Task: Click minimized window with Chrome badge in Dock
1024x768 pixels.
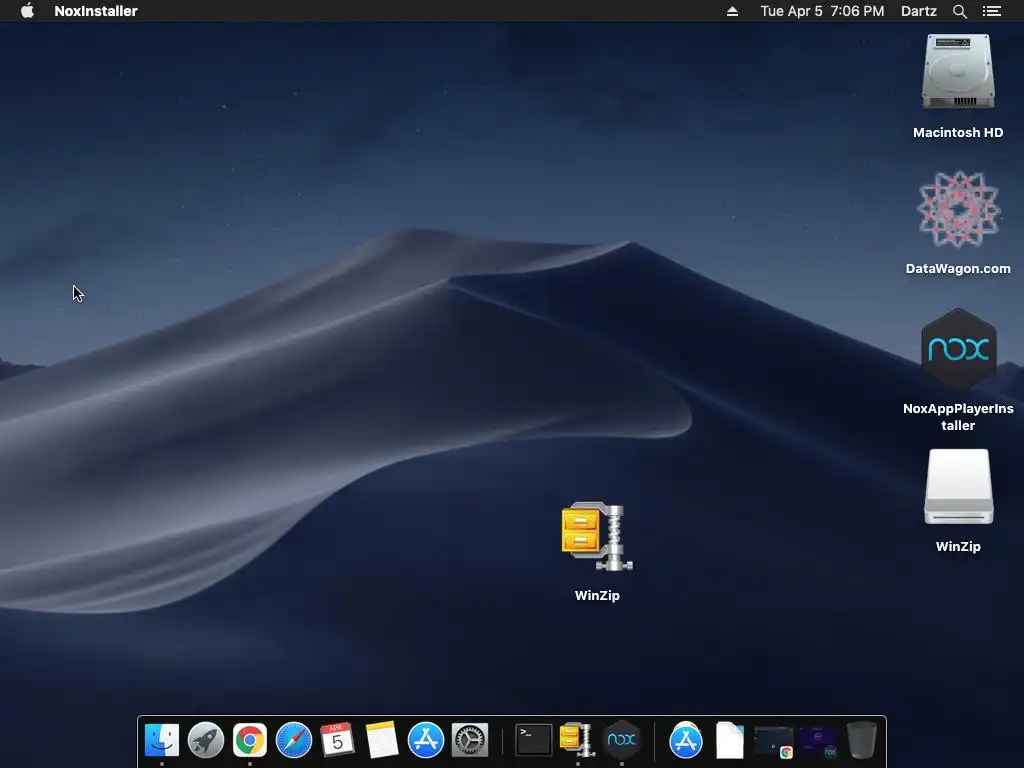Action: coord(774,742)
